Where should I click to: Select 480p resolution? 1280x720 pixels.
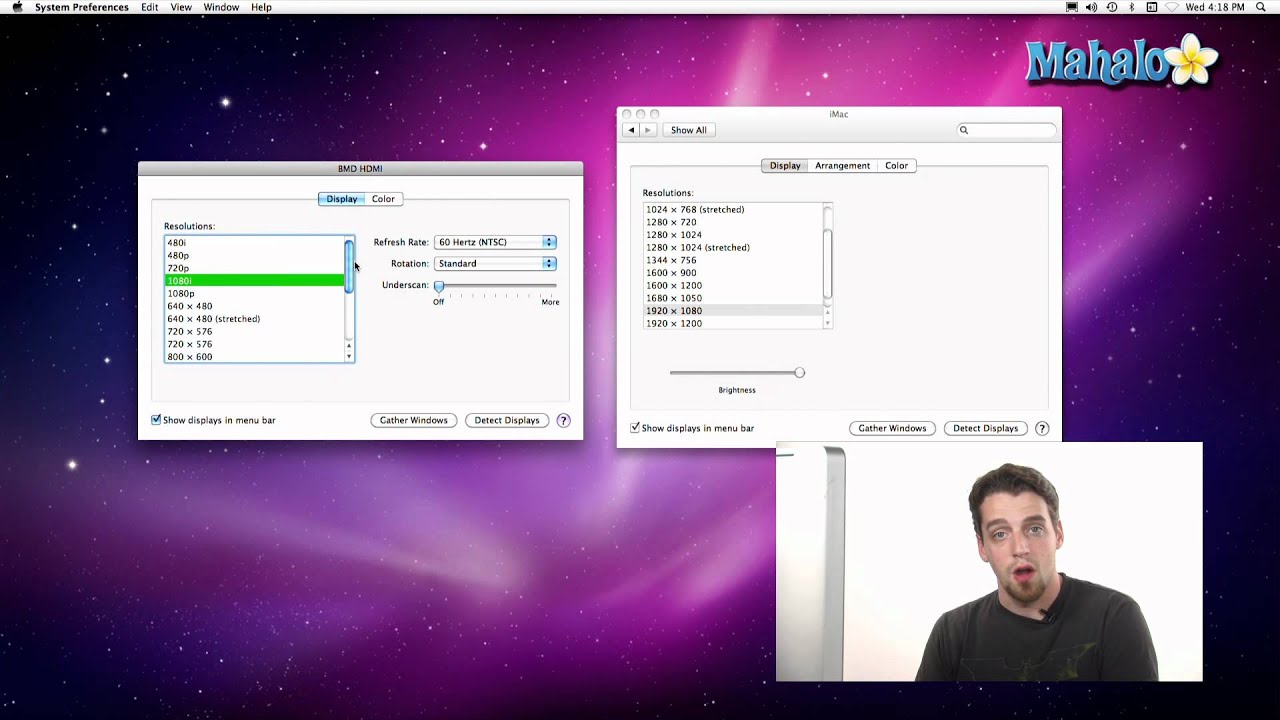(254, 256)
